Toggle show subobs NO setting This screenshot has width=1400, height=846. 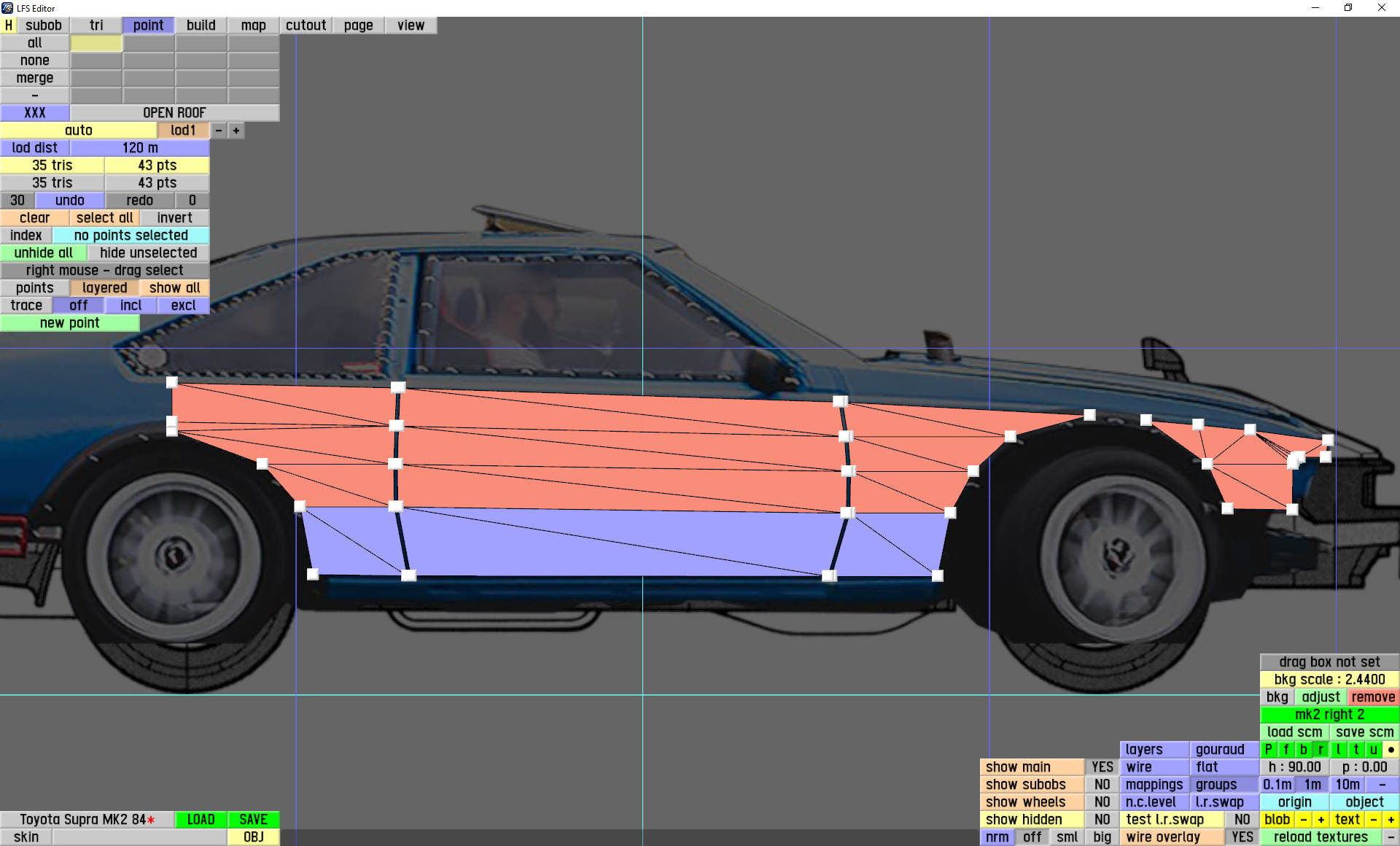pos(1102,785)
